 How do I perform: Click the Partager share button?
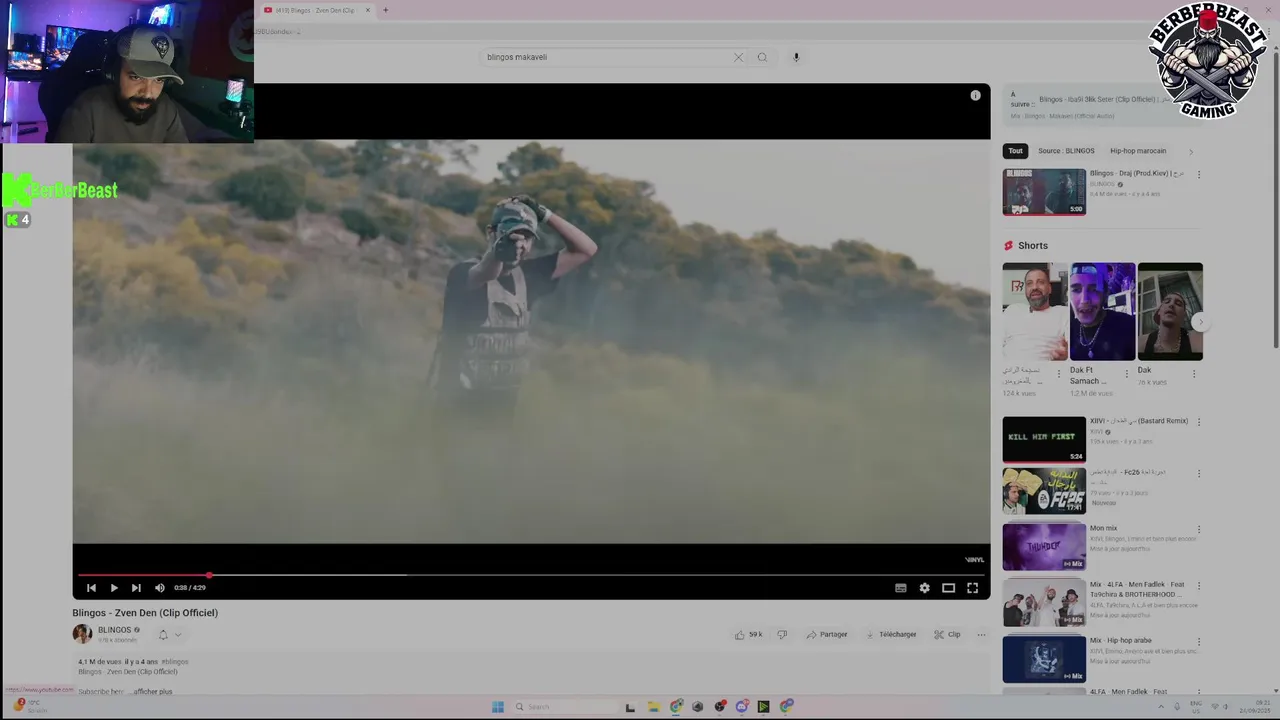coord(827,634)
